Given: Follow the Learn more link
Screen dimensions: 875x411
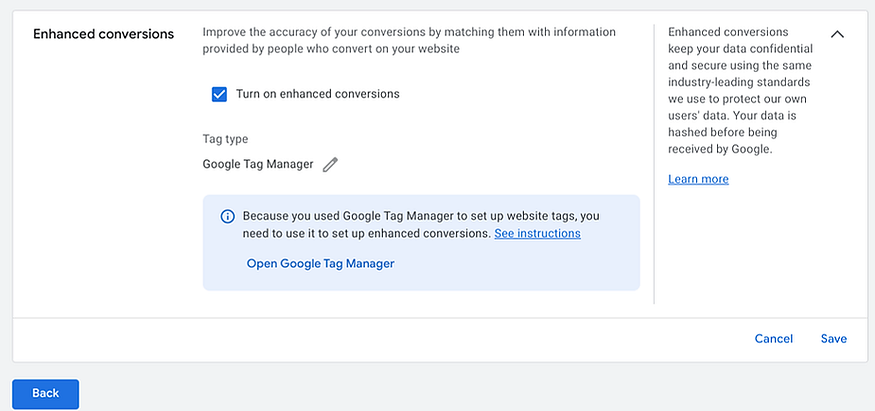Looking at the screenshot, I should 698,179.
